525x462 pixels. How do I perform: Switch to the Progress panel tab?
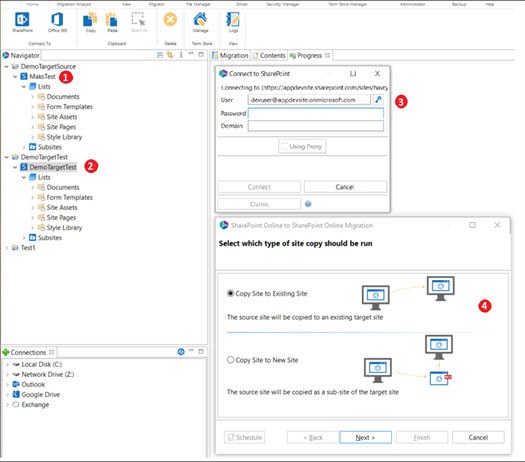310,55
